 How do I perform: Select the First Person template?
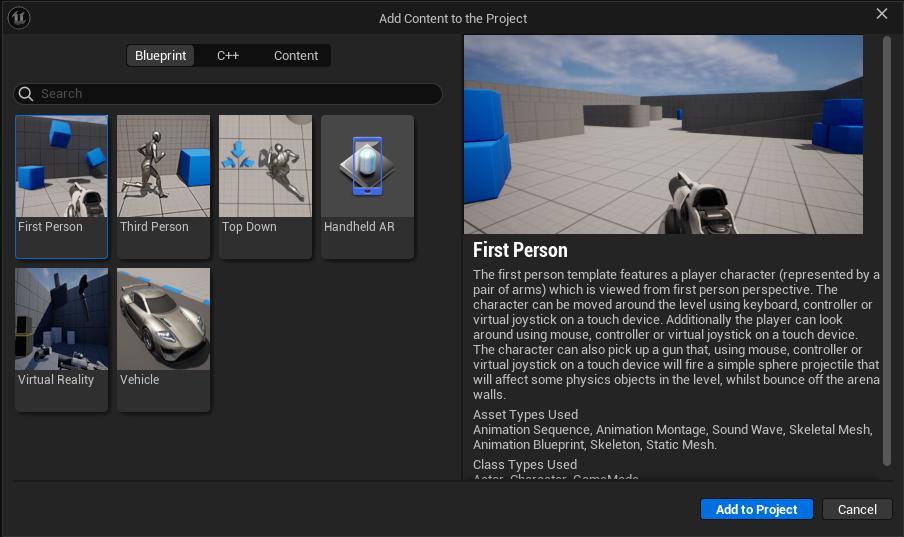62,186
